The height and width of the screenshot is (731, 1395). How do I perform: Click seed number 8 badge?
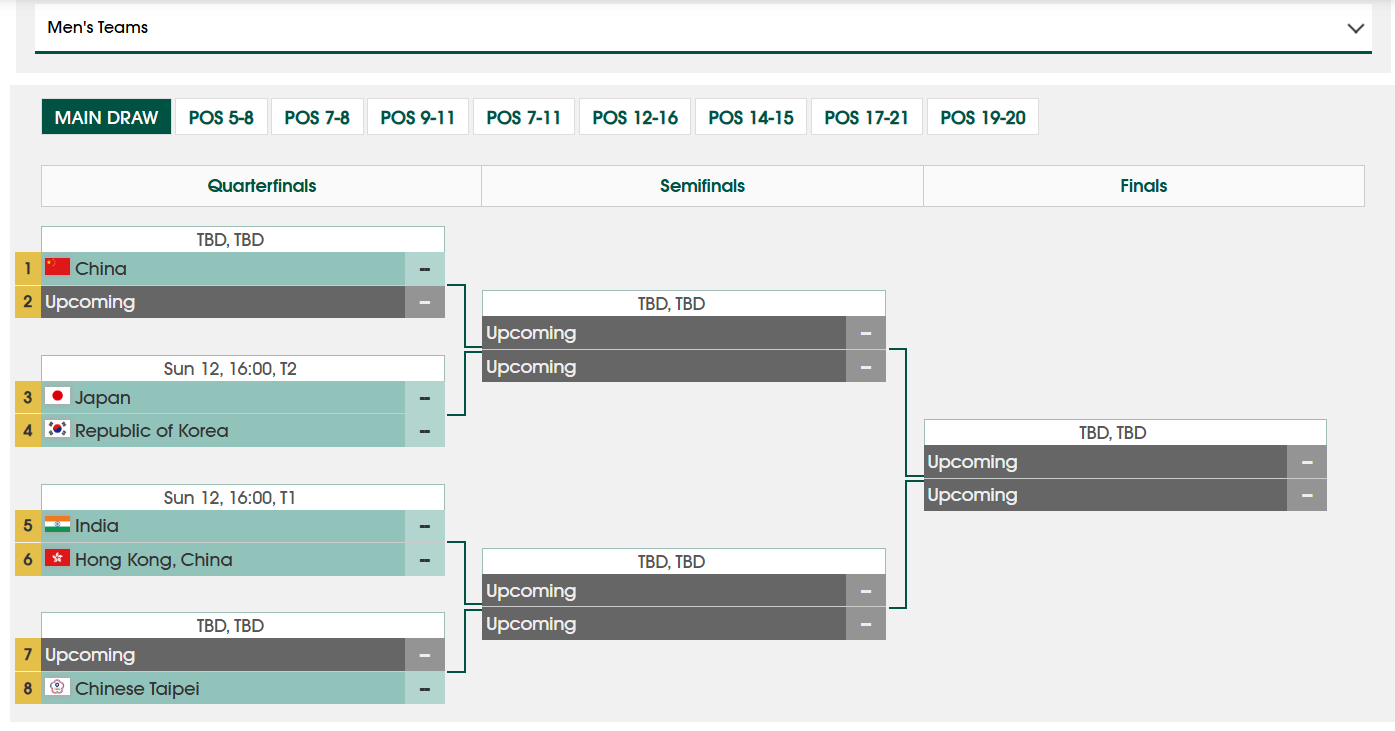coord(28,688)
